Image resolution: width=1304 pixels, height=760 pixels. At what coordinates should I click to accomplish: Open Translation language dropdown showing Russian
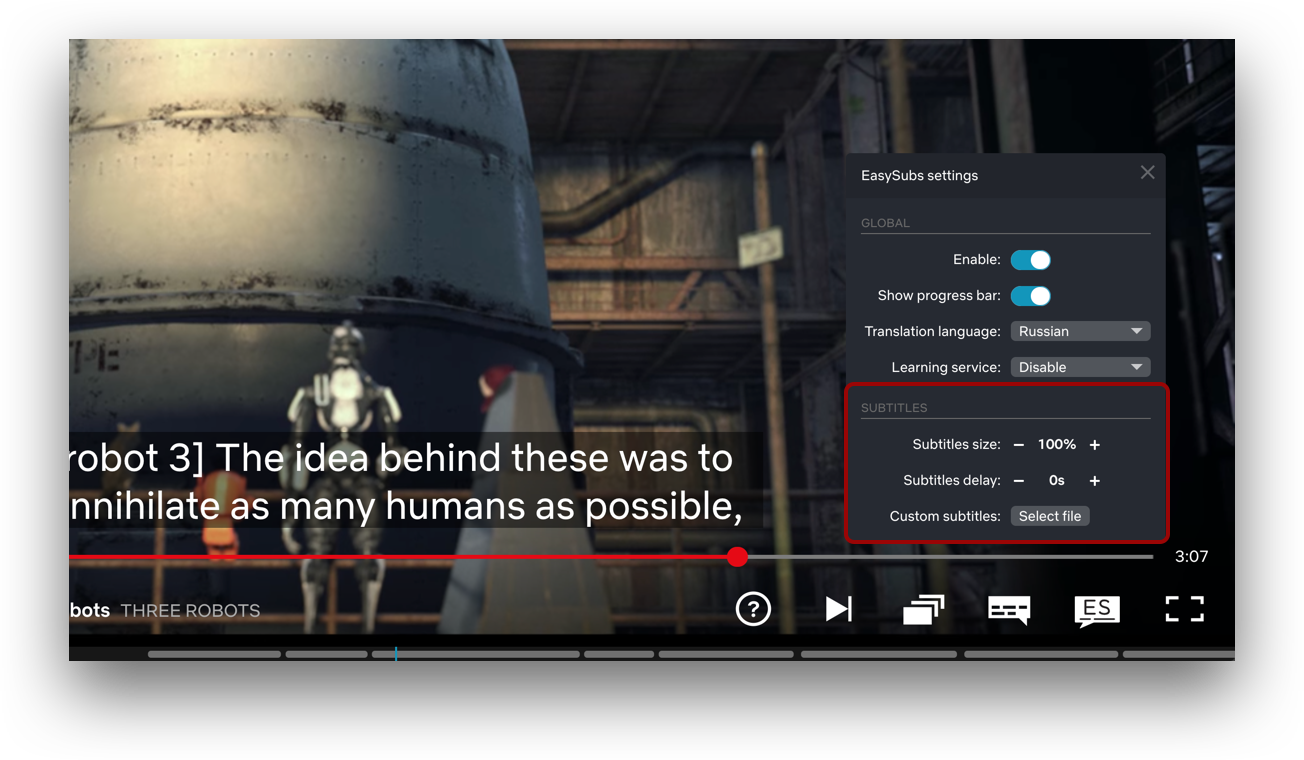coord(1080,331)
